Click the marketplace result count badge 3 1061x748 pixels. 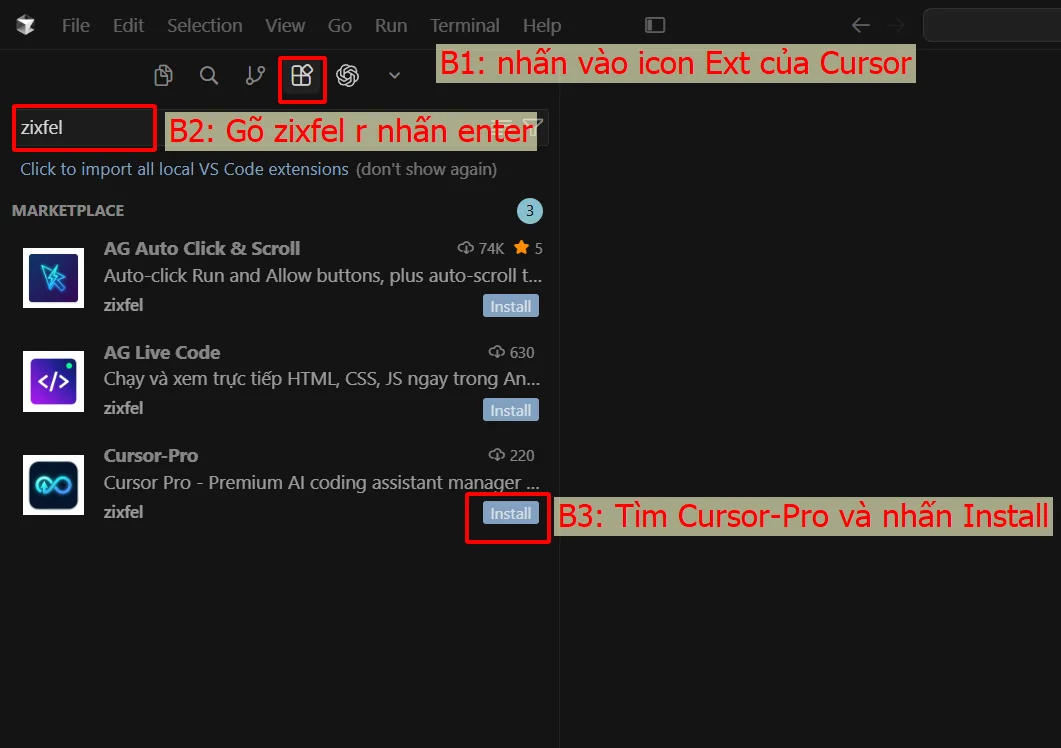click(x=530, y=211)
